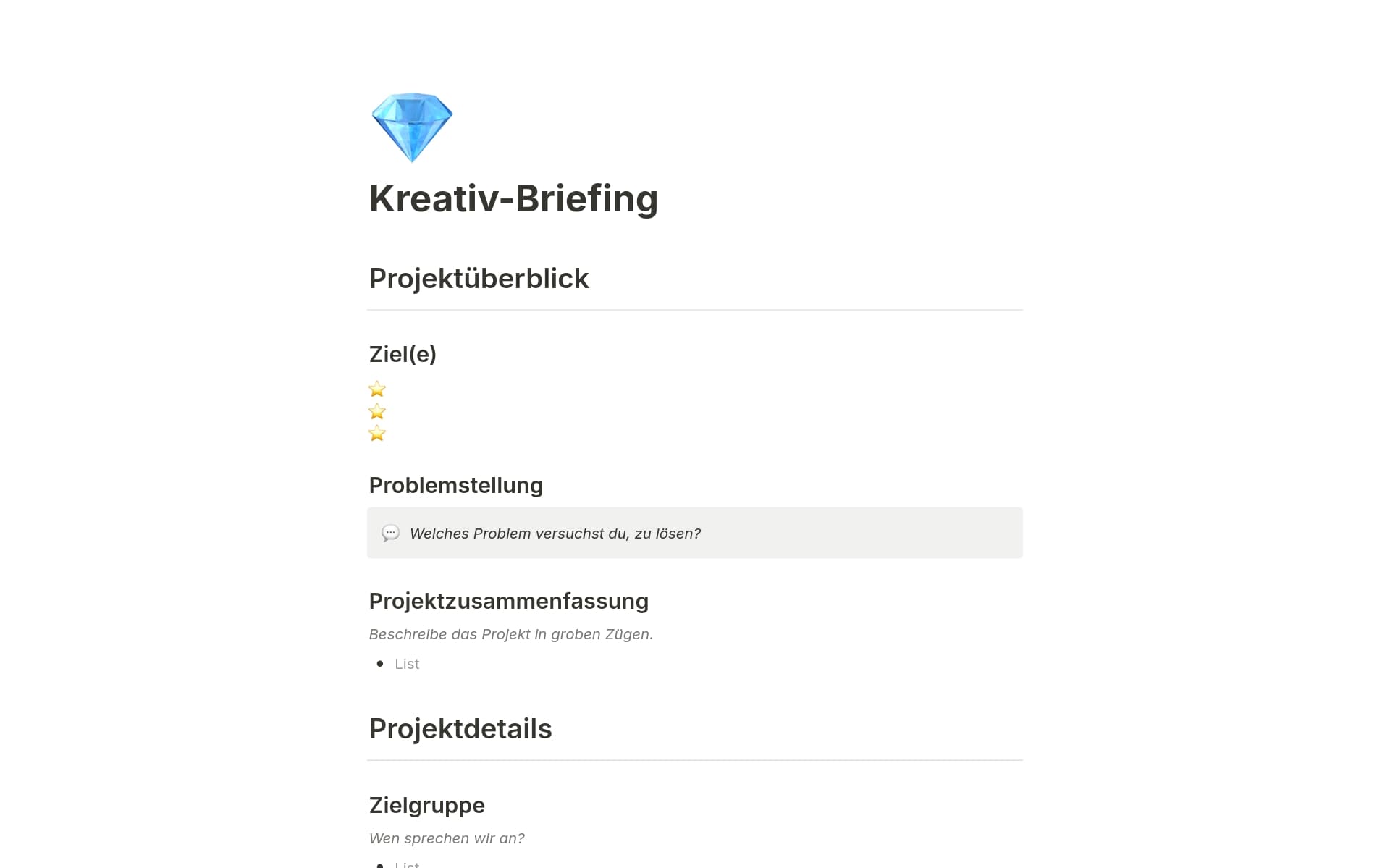Image resolution: width=1390 pixels, height=868 pixels.
Task: Click the first star under Ziel(e)
Action: (x=377, y=389)
